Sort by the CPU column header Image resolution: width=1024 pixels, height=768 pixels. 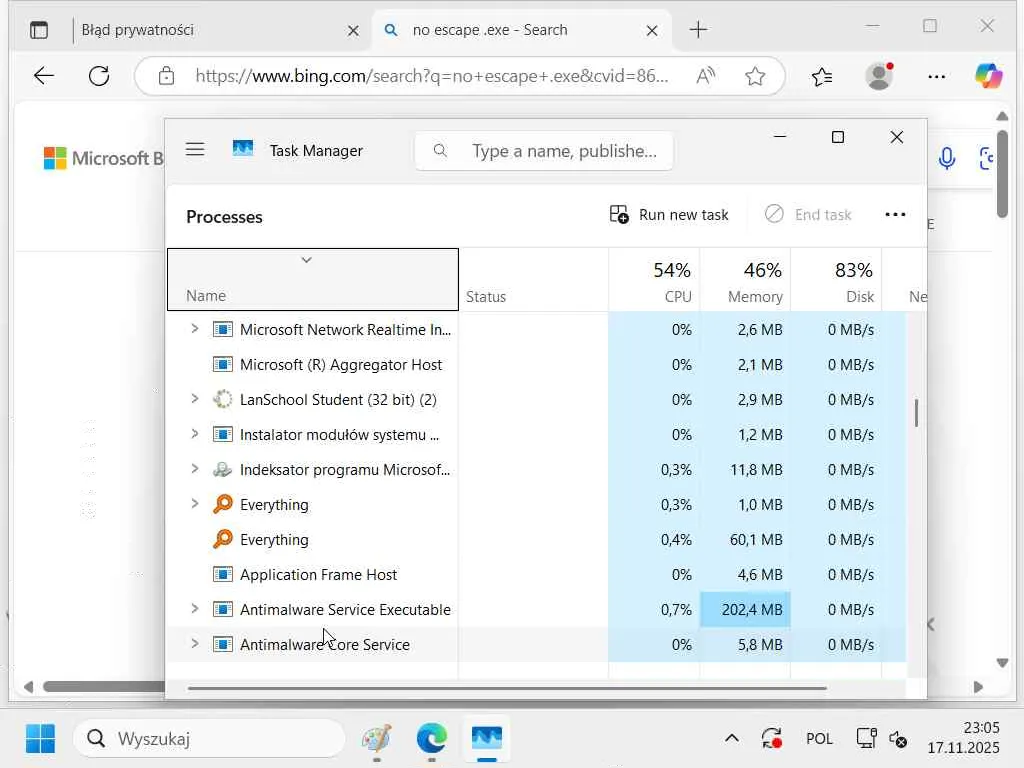pyautogui.click(x=654, y=280)
